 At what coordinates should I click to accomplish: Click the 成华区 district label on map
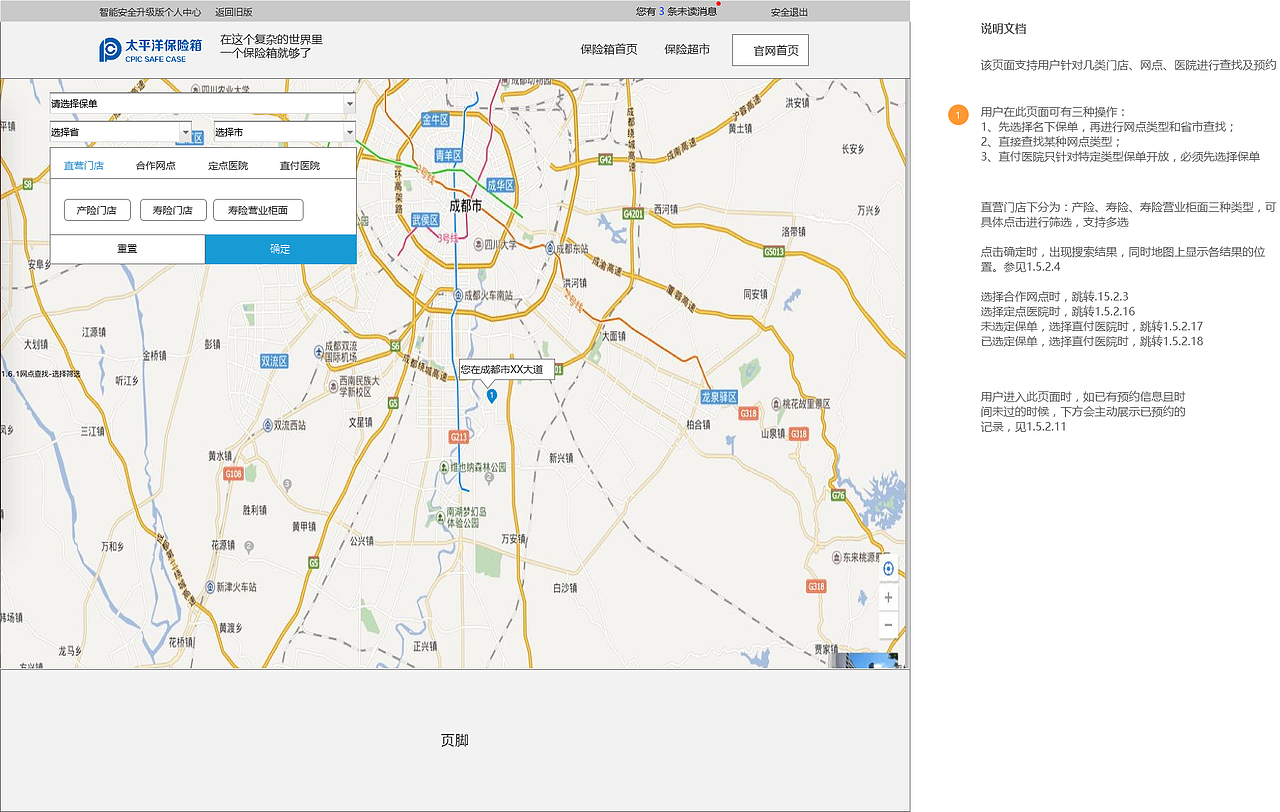tap(500, 185)
